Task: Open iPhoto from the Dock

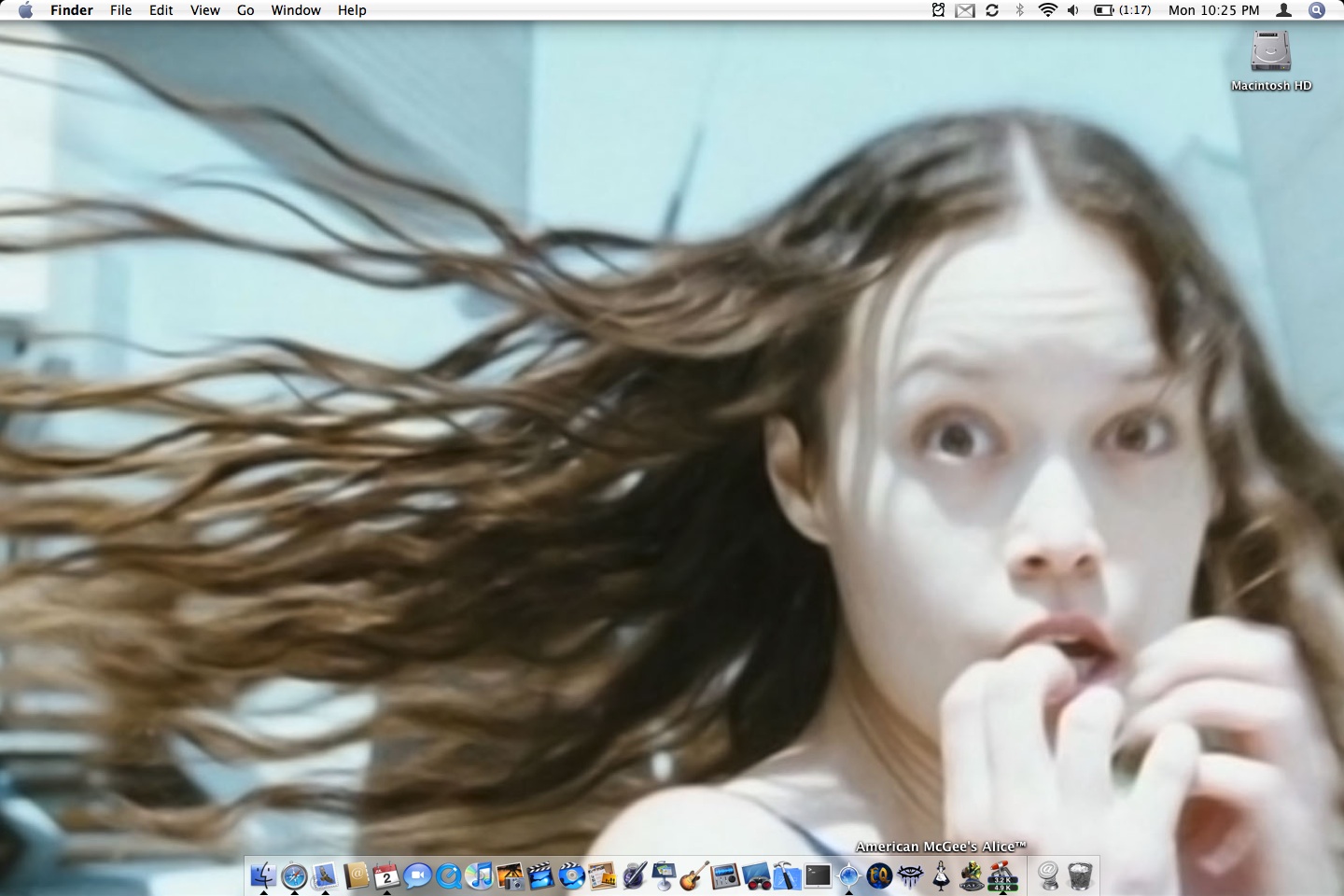Action: click(510, 875)
